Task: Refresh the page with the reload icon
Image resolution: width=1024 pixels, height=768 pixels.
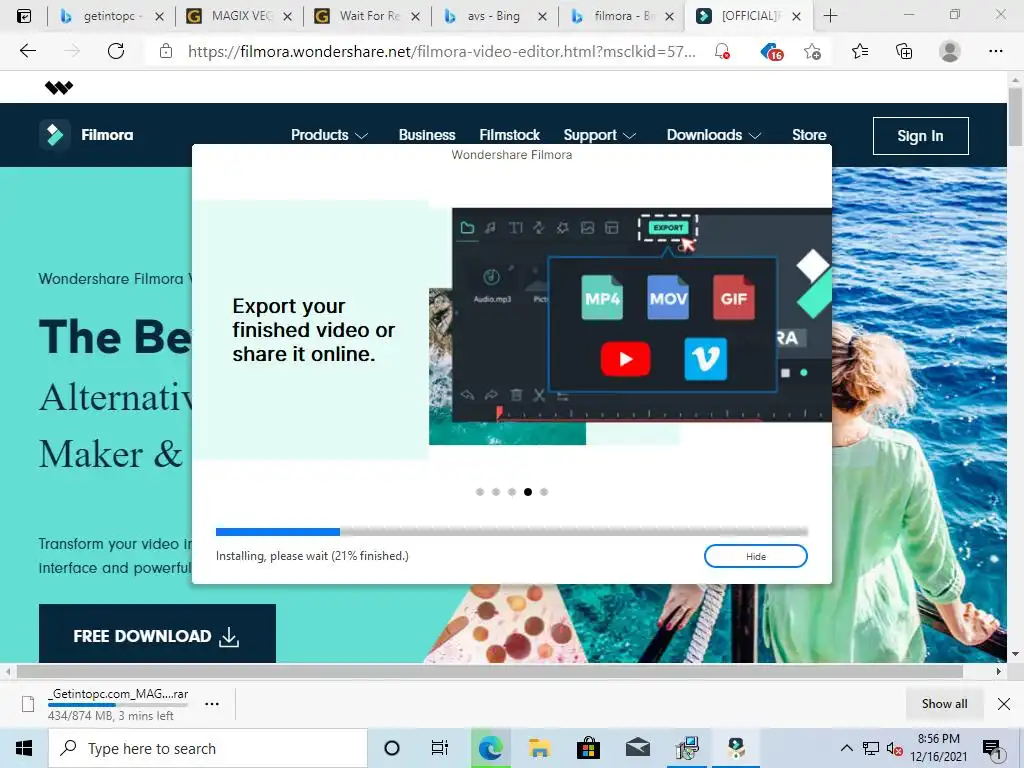Action: (116, 51)
